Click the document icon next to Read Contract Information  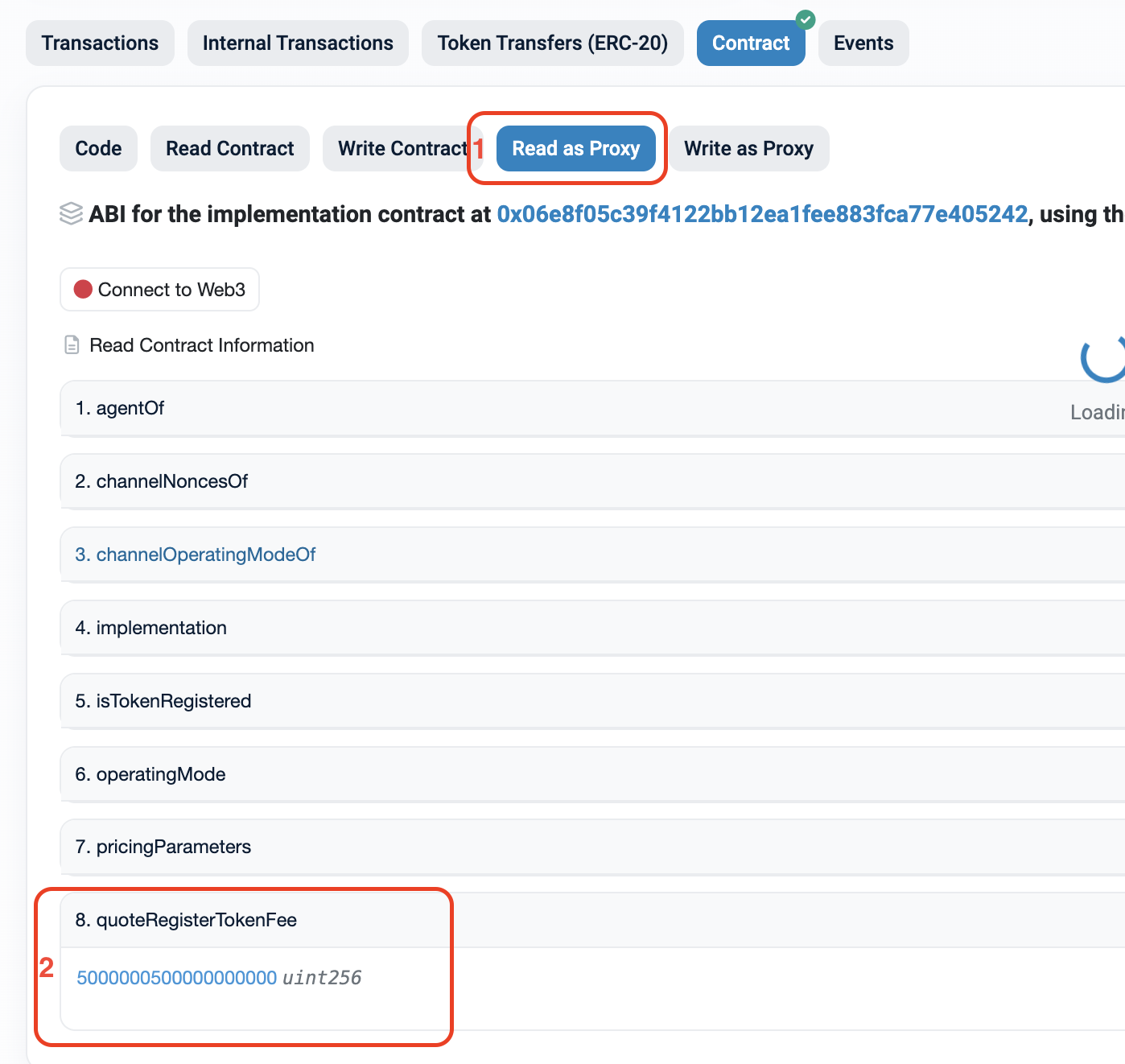click(x=72, y=345)
